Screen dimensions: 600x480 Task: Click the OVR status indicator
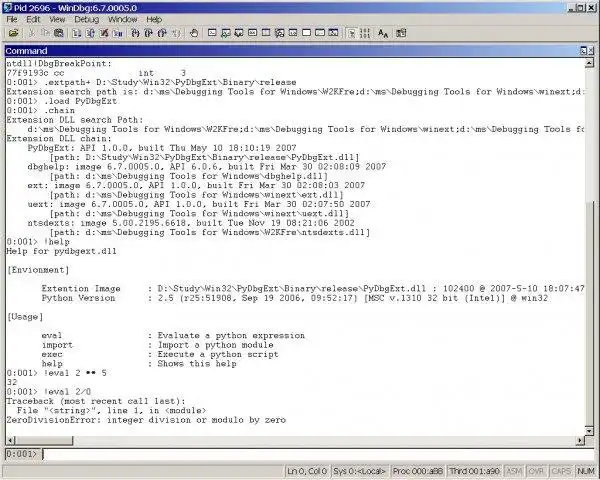[x=536, y=471]
